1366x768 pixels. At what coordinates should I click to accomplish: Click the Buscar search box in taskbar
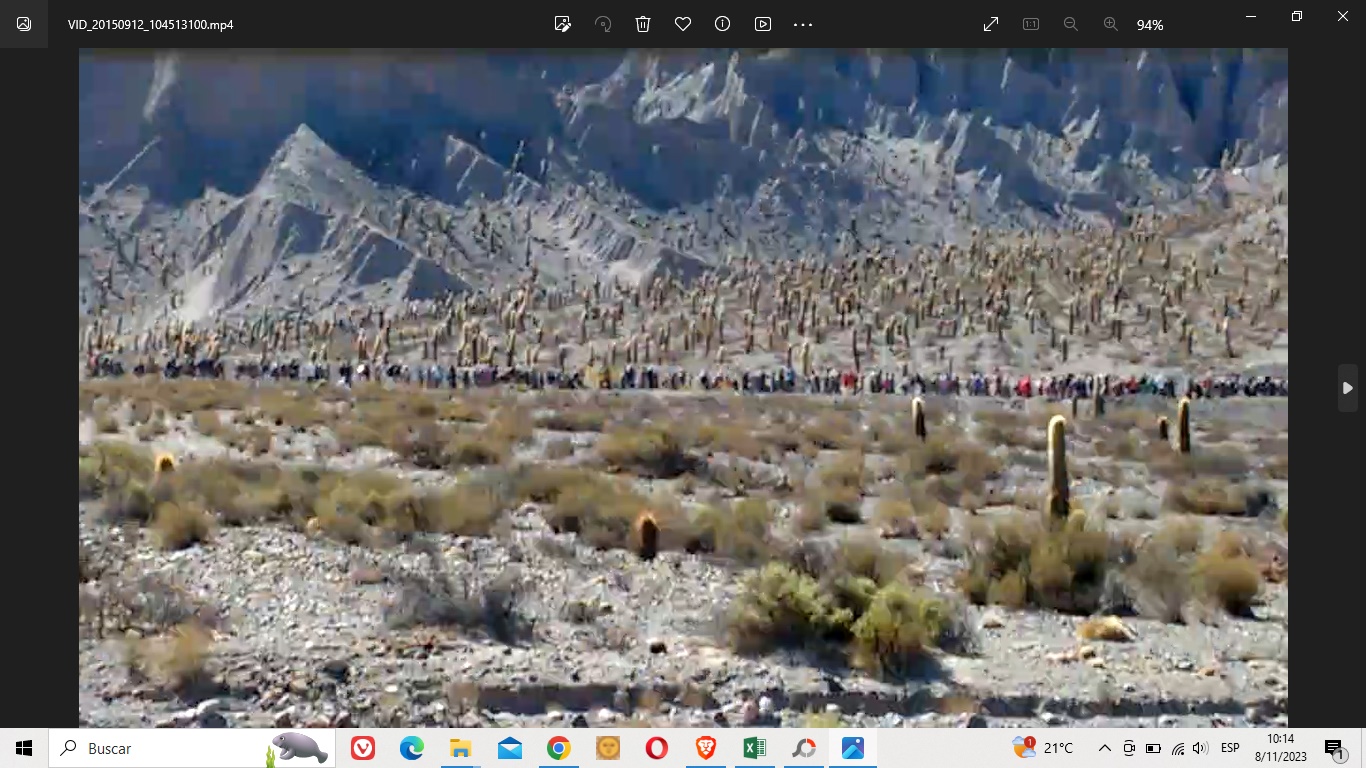pyautogui.click(x=191, y=748)
